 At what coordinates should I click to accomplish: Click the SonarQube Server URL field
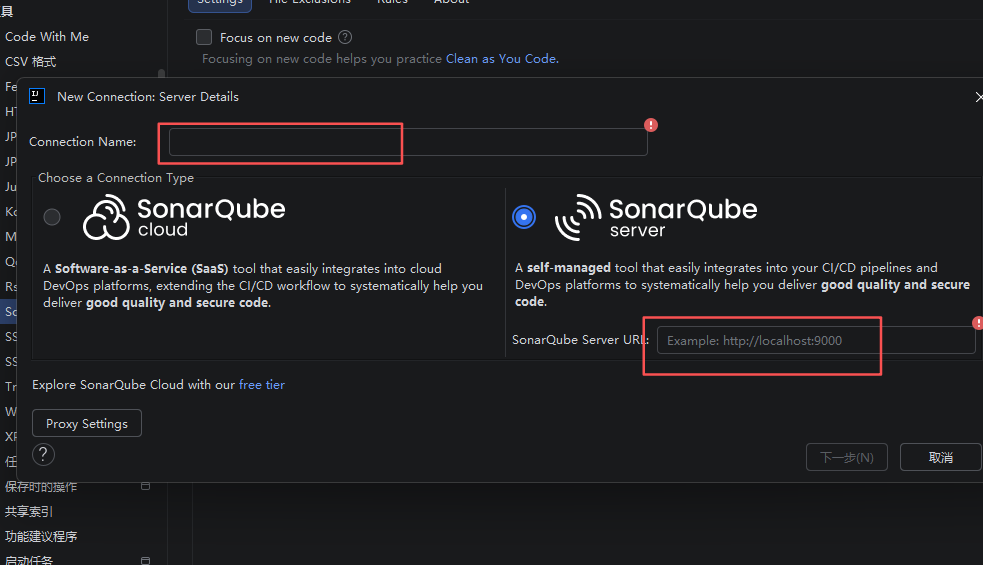point(816,341)
